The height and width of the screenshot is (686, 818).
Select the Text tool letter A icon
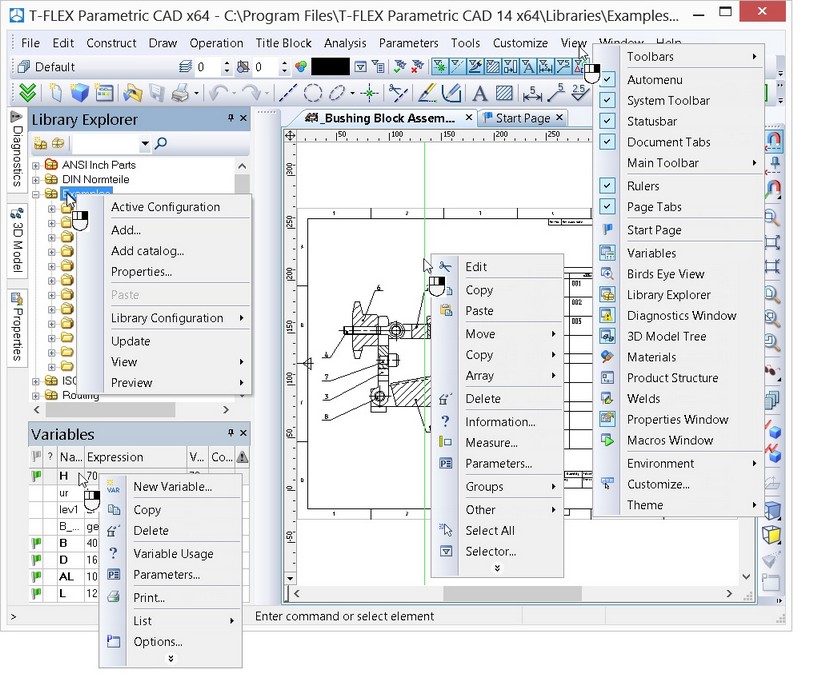coord(479,94)
